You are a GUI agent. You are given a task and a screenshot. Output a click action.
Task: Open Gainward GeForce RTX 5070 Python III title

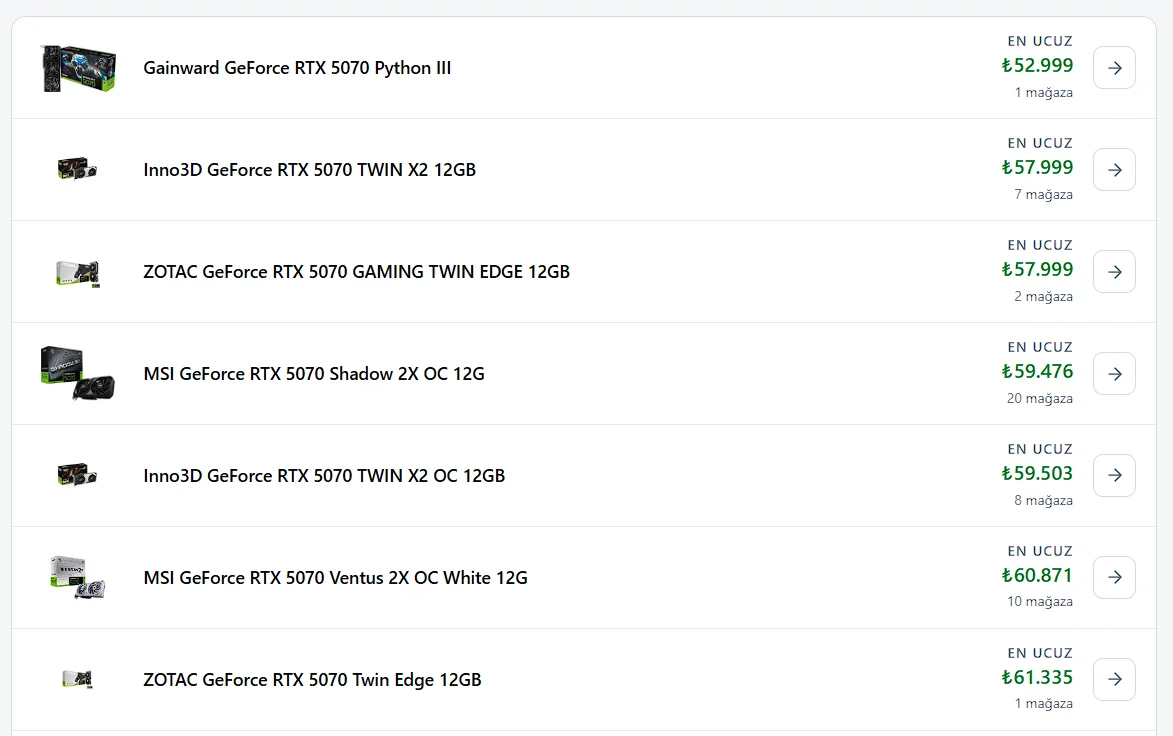297,68
